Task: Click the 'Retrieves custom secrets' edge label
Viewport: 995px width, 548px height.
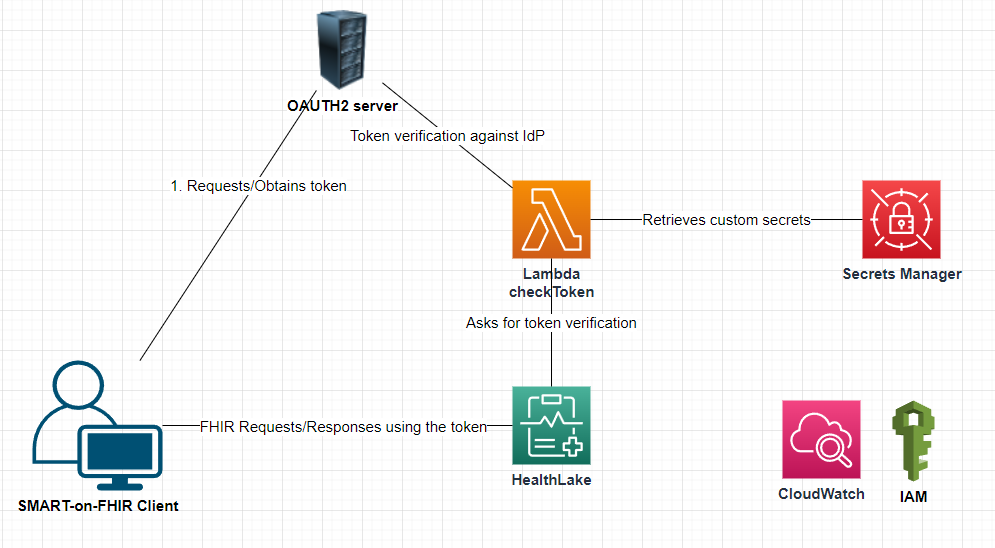Action: point(727,220)
